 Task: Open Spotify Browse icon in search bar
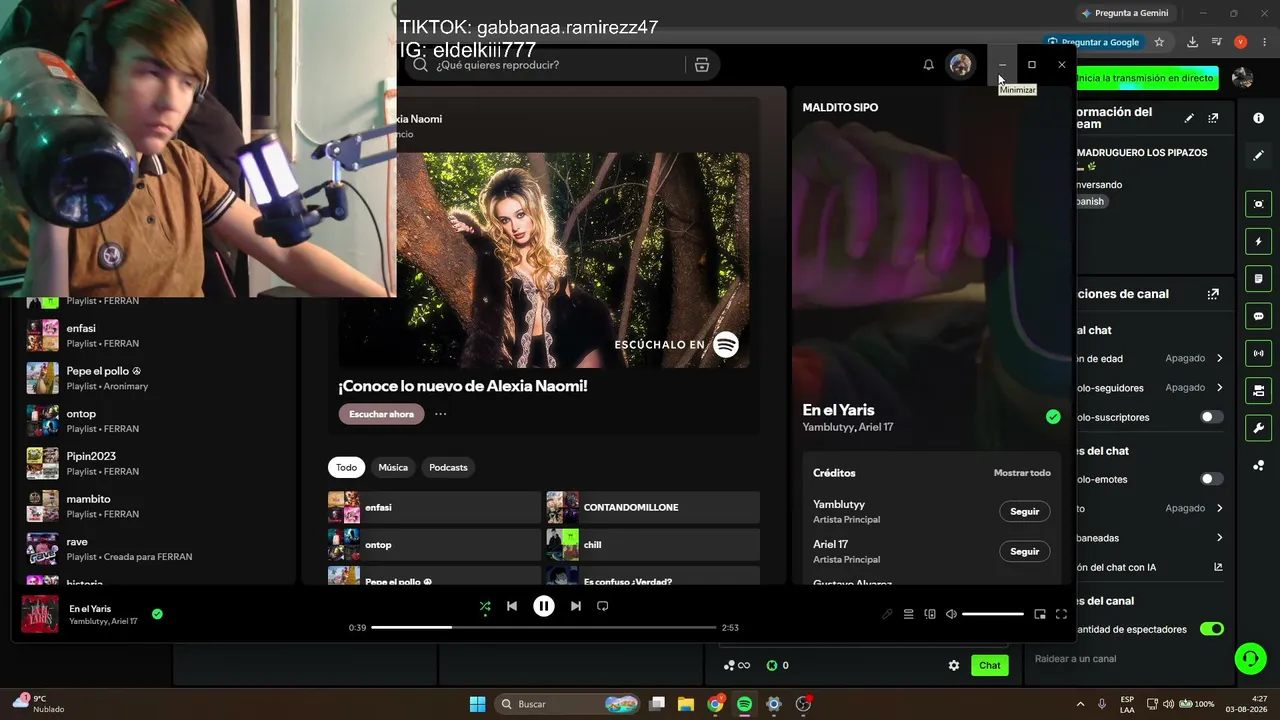click(x=702, y=65)
